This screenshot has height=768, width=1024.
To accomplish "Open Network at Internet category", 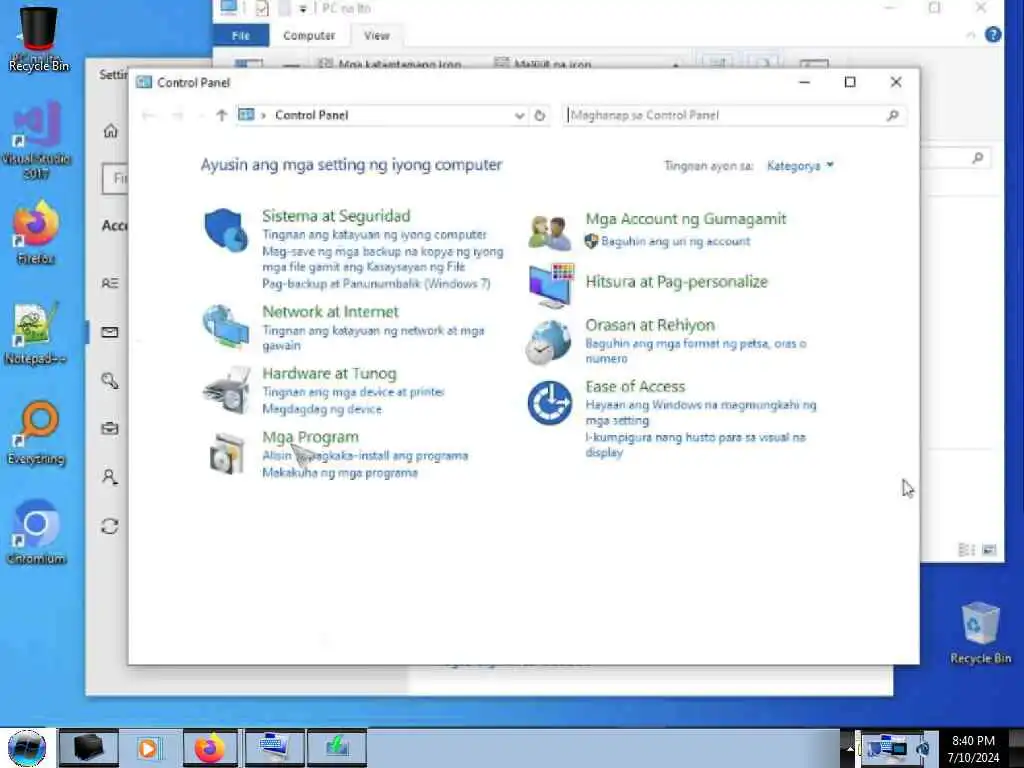I will tap(330, 312).
